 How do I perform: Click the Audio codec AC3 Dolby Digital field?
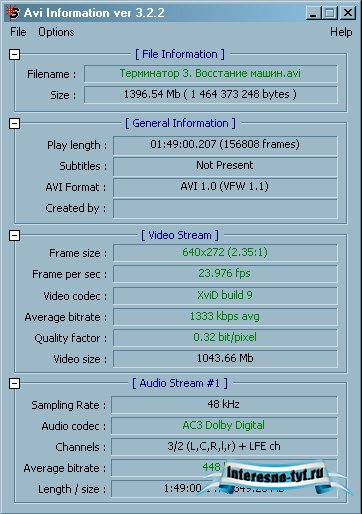pyautogui.click(x=224, y=425)
